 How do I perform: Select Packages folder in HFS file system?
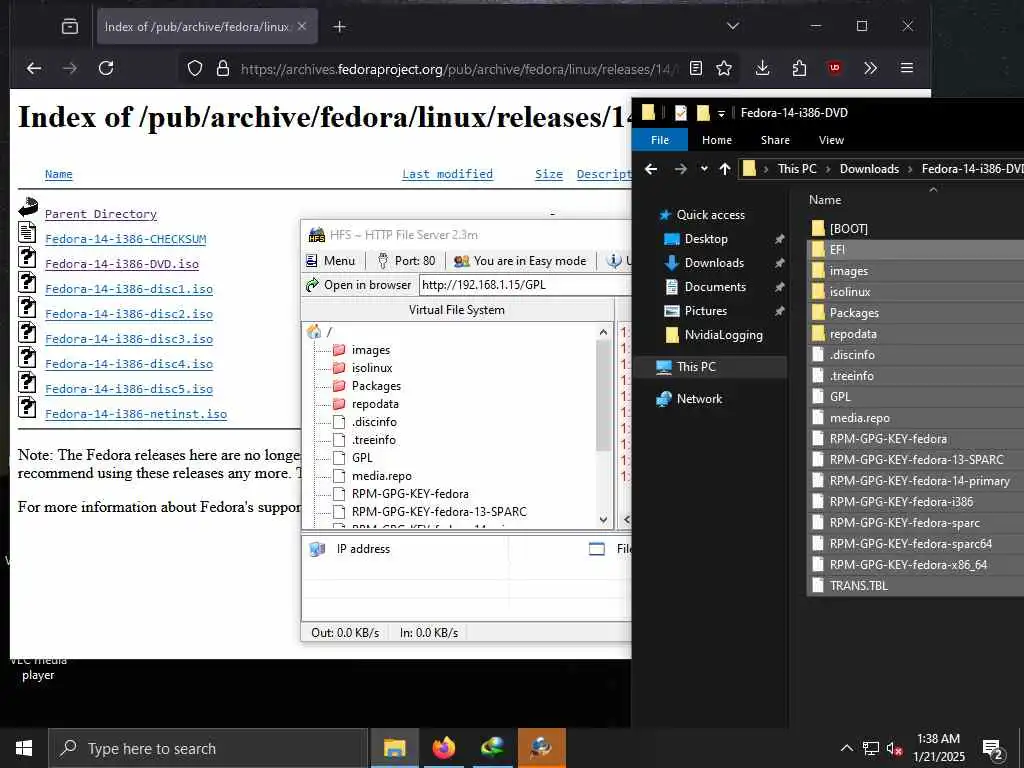tap(376, 386)
